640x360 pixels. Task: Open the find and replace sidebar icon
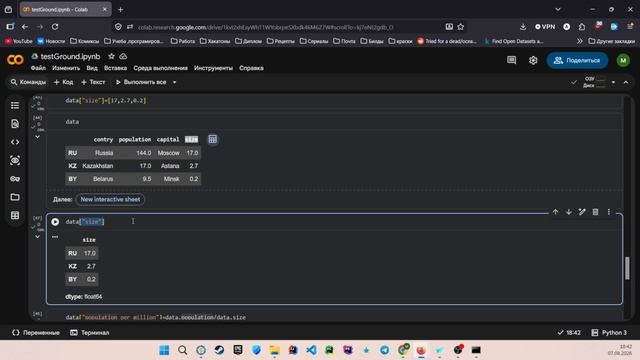click(15, 124)
